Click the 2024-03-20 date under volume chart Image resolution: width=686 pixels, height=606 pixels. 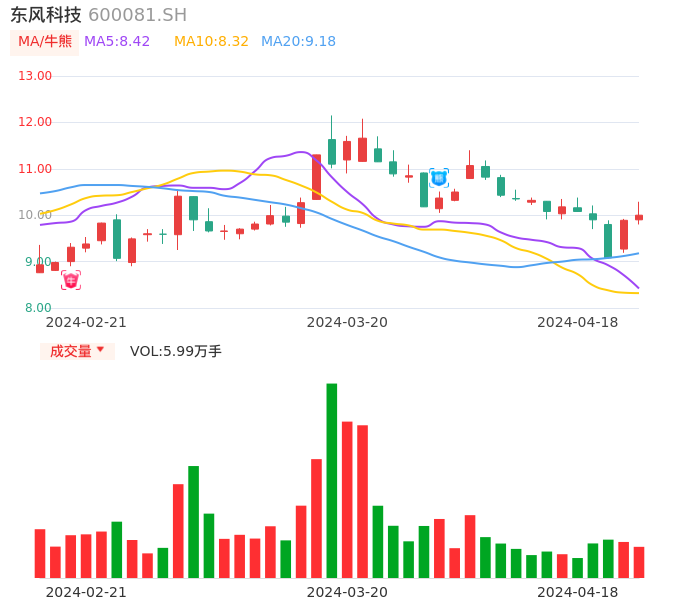[x=347, y=592]
